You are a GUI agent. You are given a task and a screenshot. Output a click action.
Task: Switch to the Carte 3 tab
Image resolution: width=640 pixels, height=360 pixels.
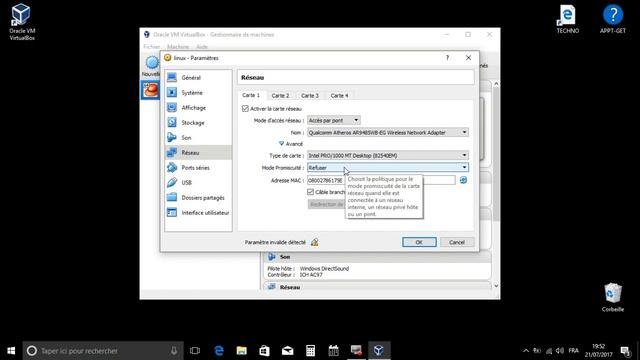tap(310, 96)
